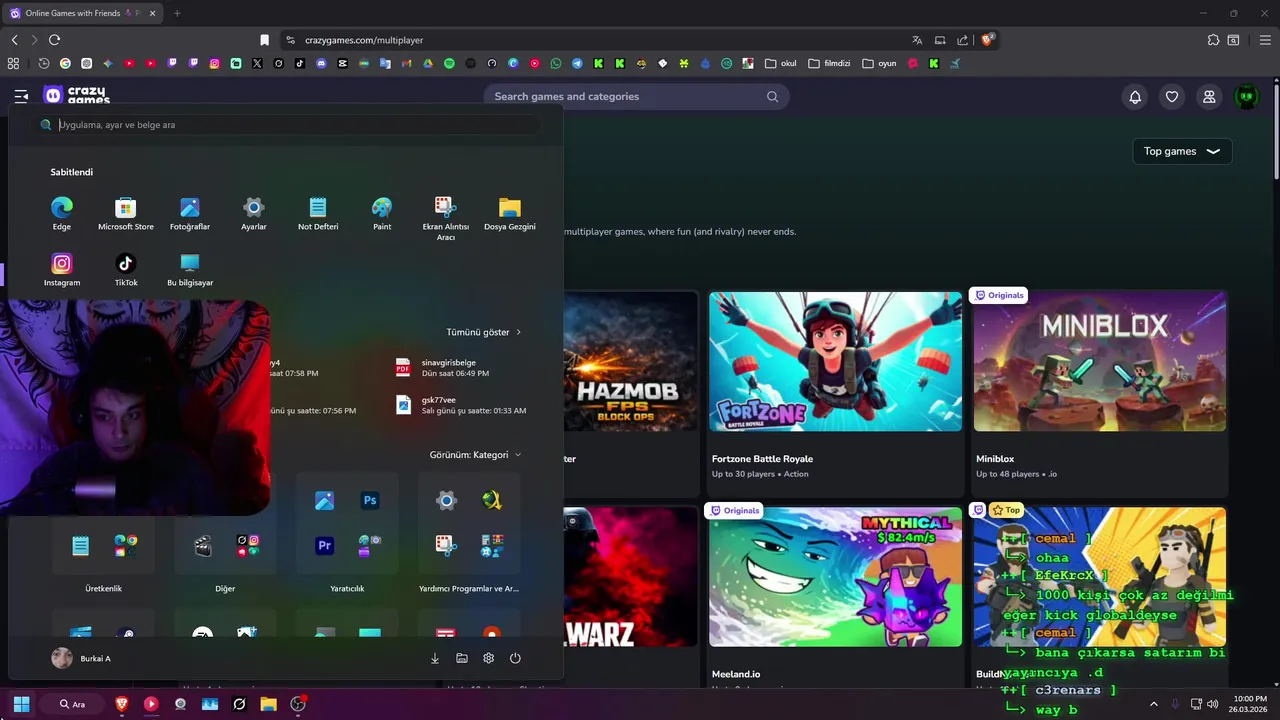Open CrazyGames profile avatar
1280x720 pixels.
point(1246,97)
